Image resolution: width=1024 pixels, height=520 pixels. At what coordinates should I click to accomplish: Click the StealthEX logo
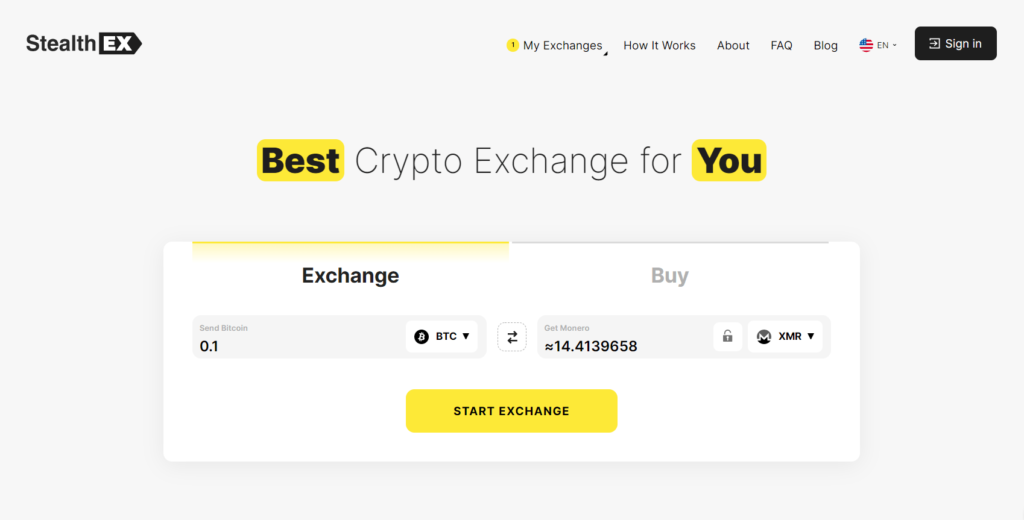click(84, 43)
